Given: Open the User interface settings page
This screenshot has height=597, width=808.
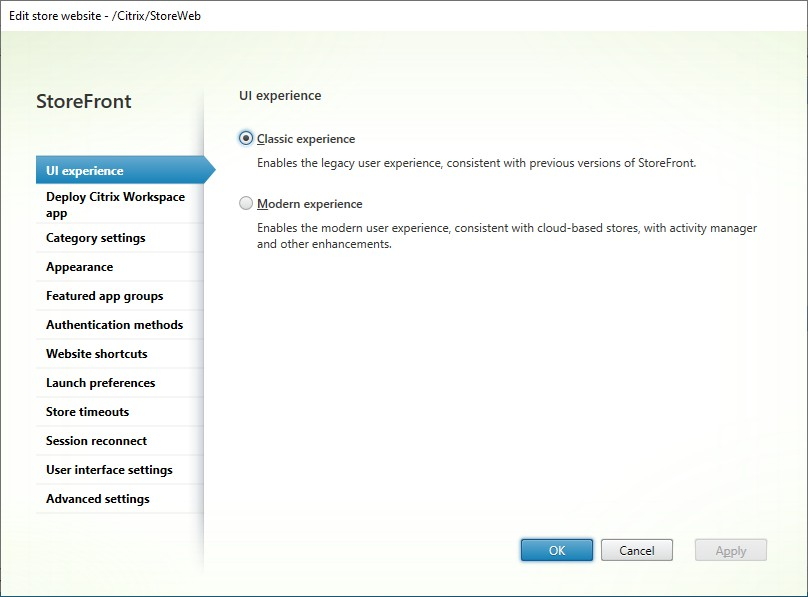Looking at the screenshot, I should pos(109,469).
